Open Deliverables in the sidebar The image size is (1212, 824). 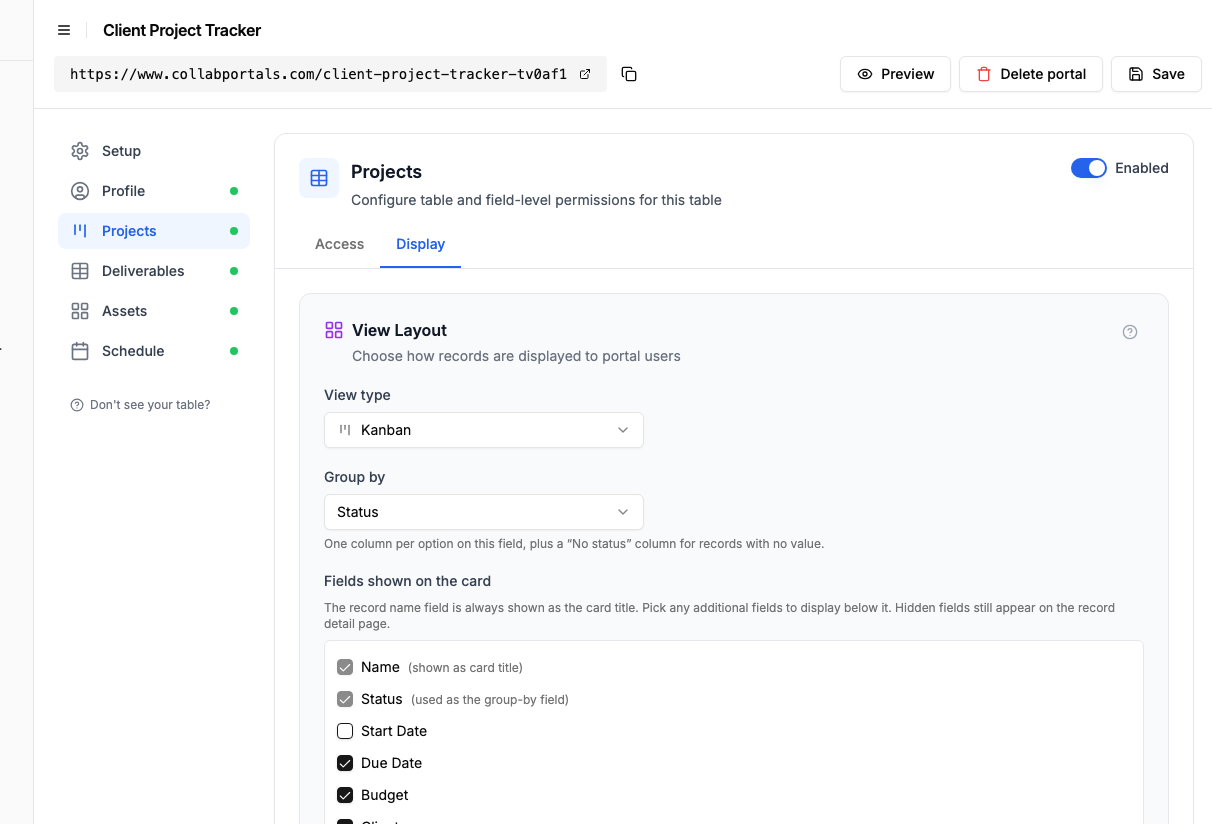pos(154,271)
